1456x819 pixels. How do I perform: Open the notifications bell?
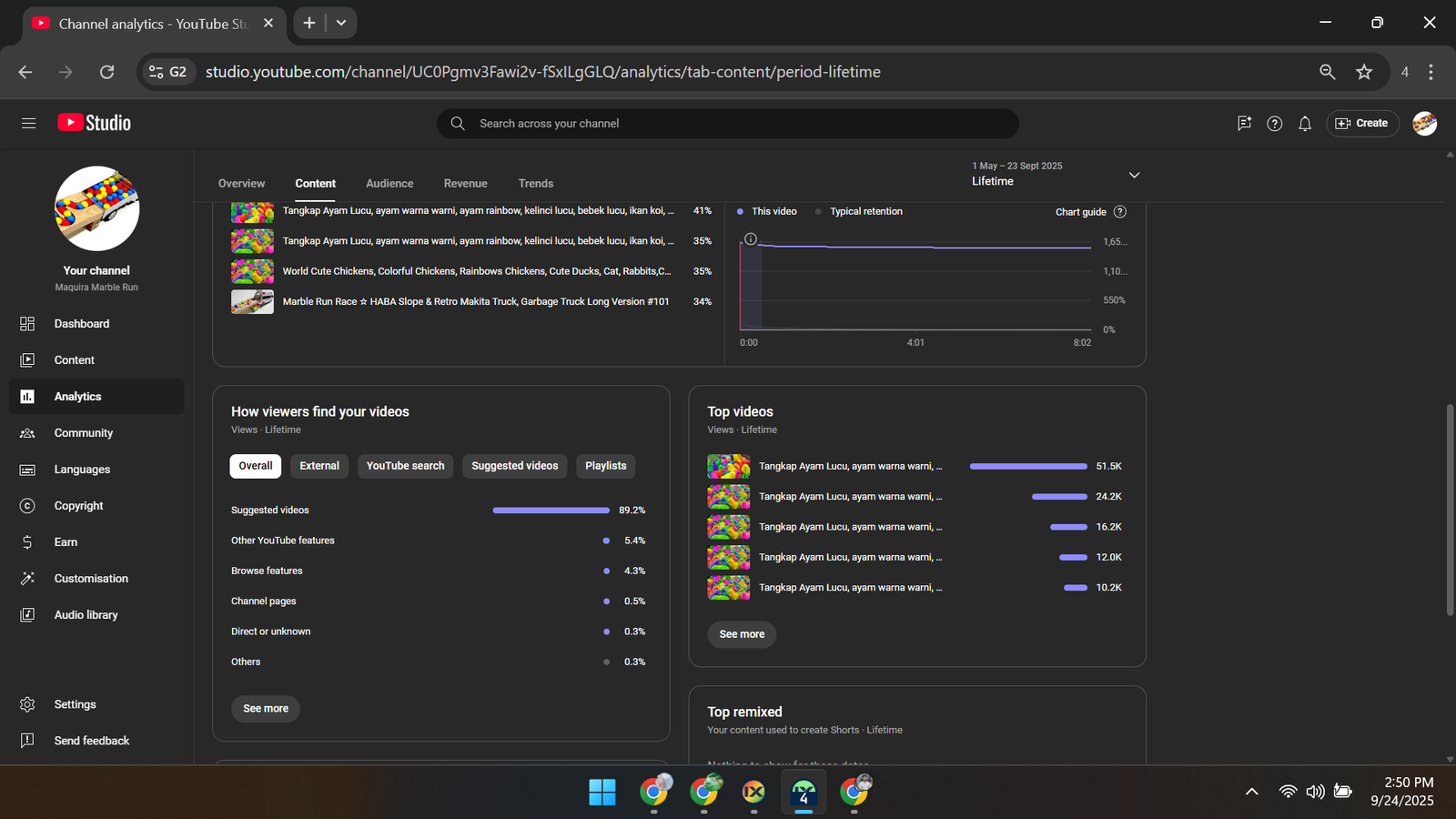[x=1305, y=124]
